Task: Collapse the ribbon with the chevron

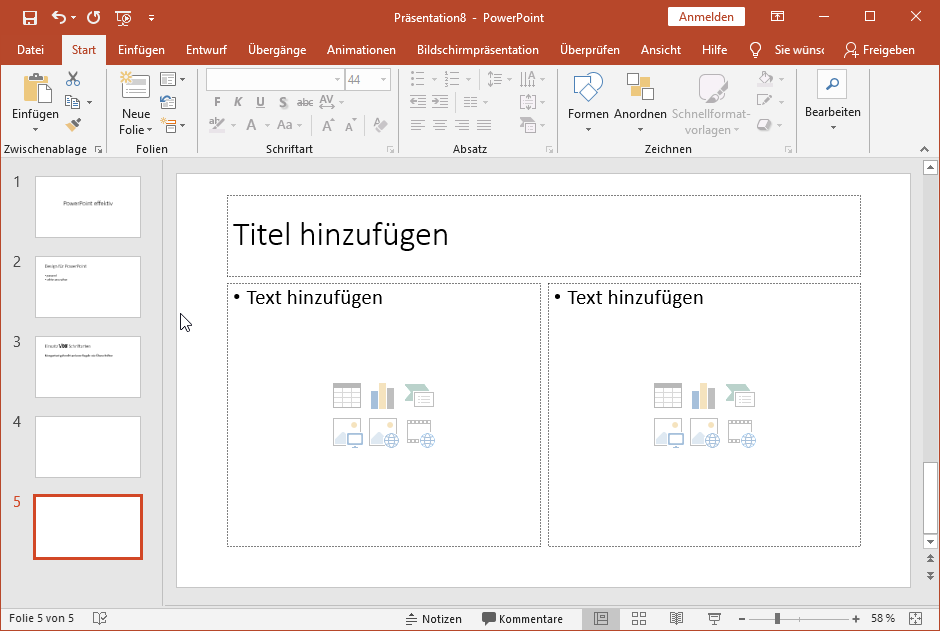Action: coord(924,149)
